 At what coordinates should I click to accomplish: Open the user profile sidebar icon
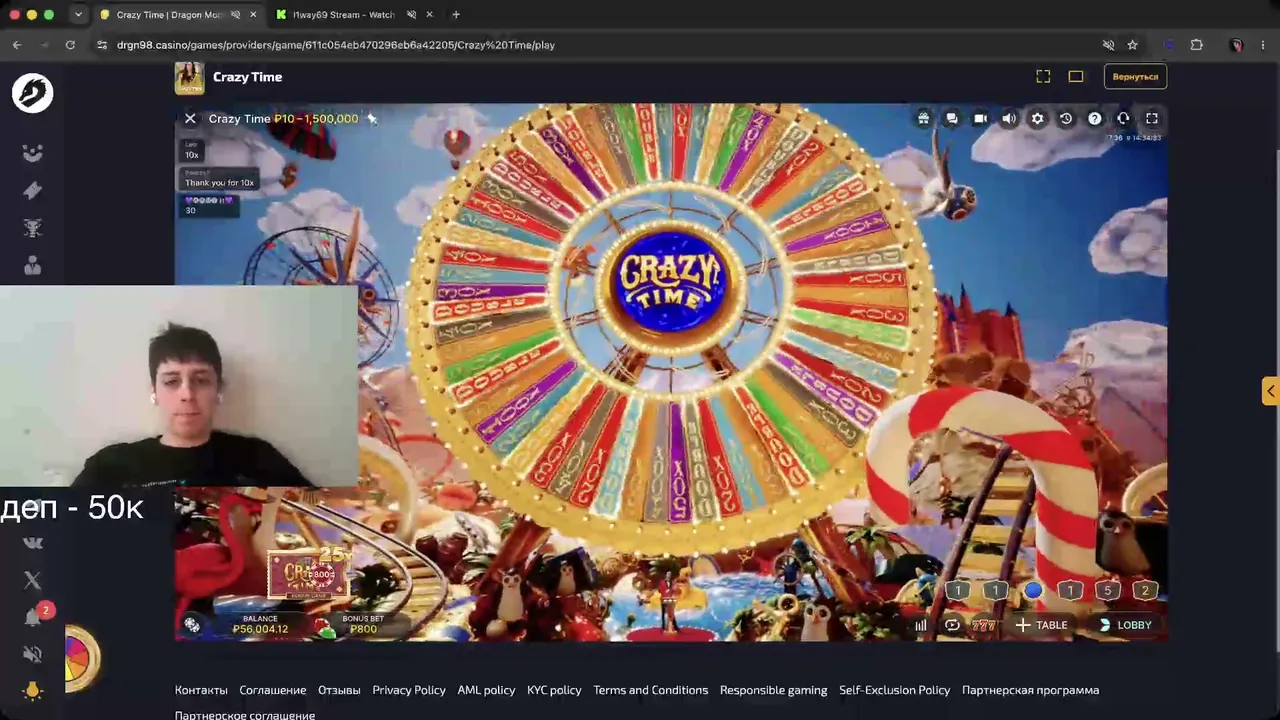[x=32, y=265]
